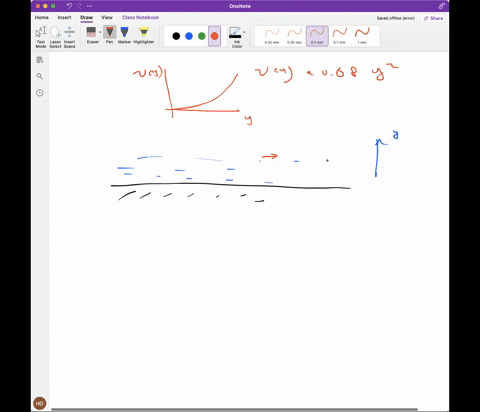Choose the blue ink color
The height and width of the screenshot is (412, 480).
coord(189,36)
